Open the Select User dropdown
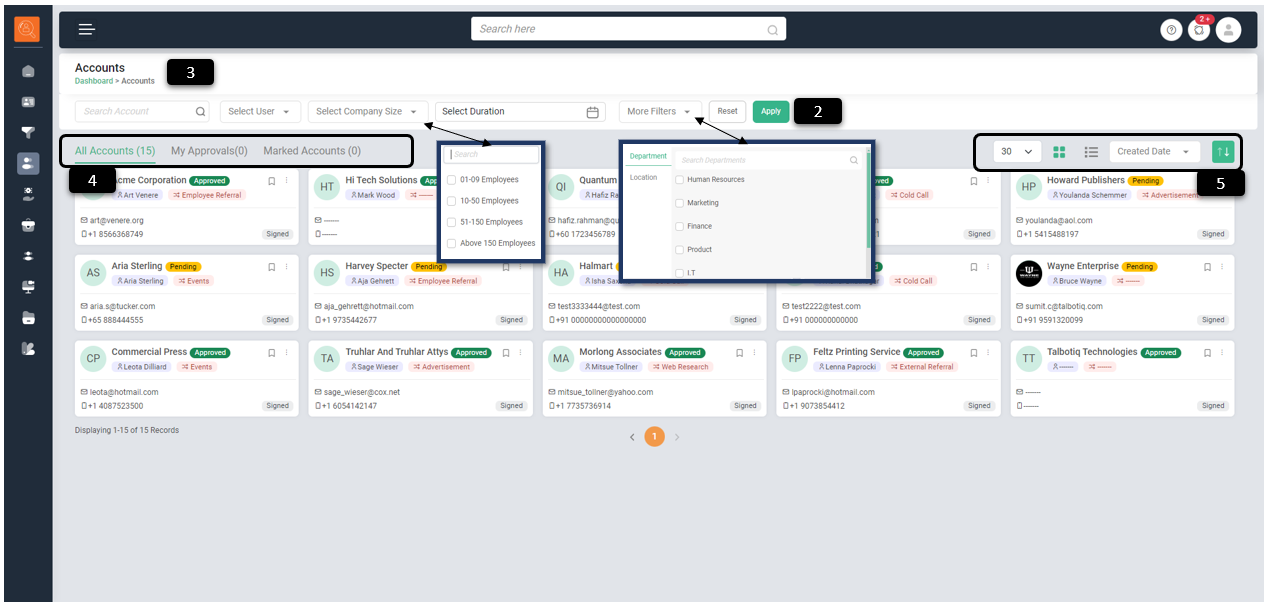The image size is (1270, 610). coord(260,112)
